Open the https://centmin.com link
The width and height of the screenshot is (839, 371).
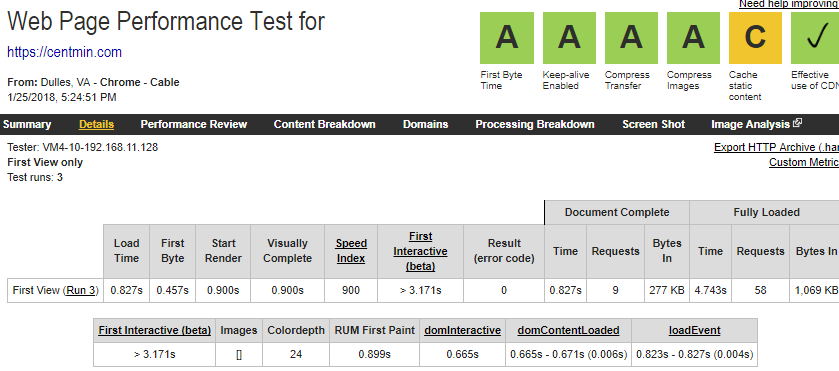pyautogui.click(x=64, y=52)
